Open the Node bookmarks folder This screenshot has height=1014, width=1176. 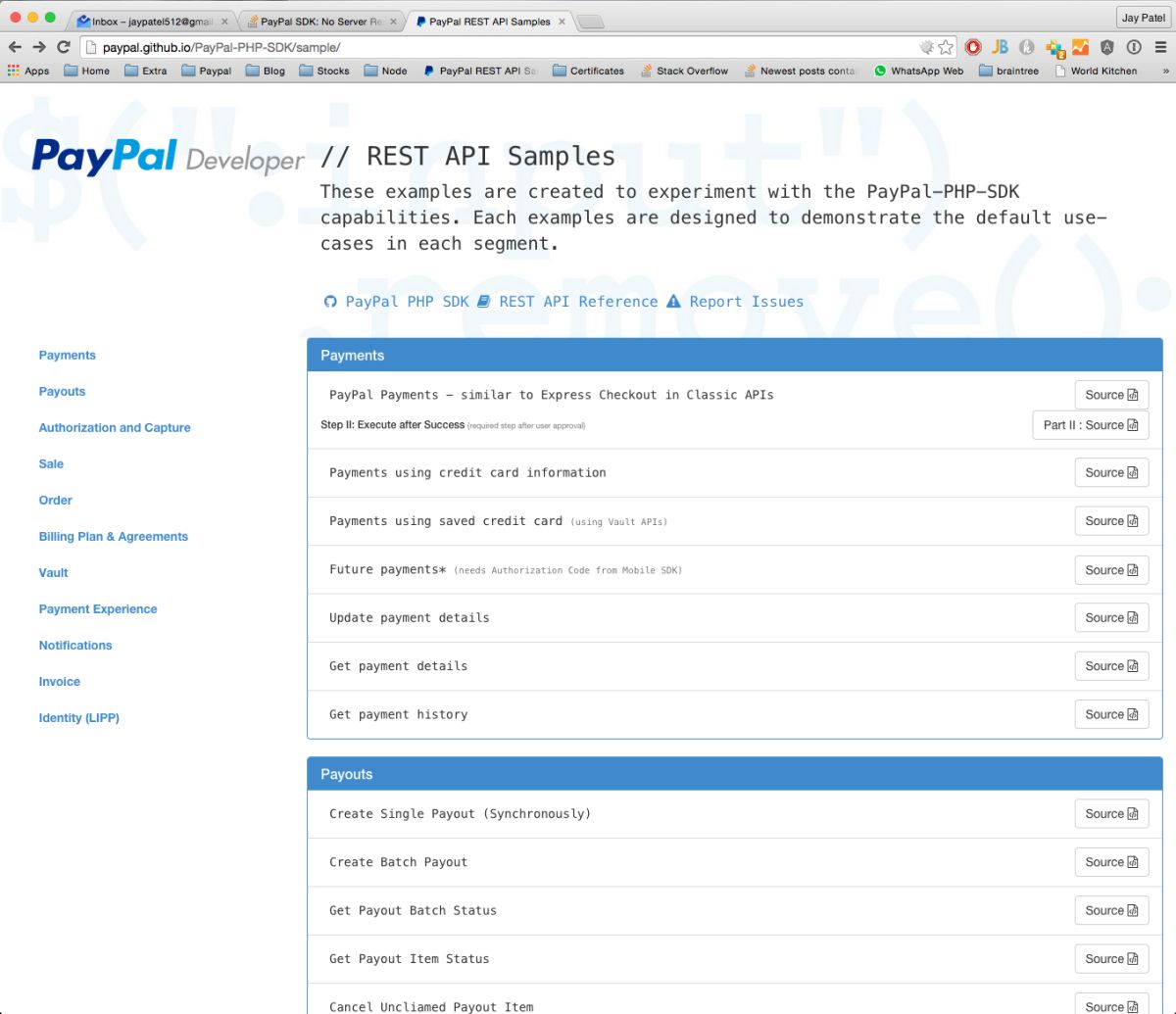(385, 71)
